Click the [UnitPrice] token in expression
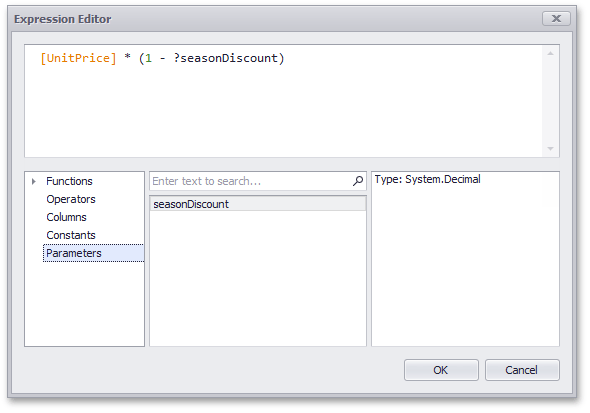Image resolution: width=590 pixels, height=413 pixels. point(78,58)
